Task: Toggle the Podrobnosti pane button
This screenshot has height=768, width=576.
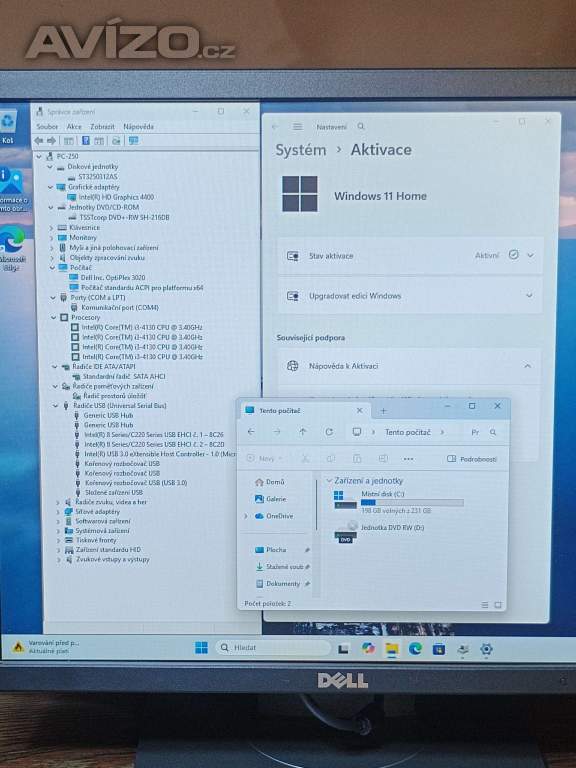Action: (x=472, y=459)
